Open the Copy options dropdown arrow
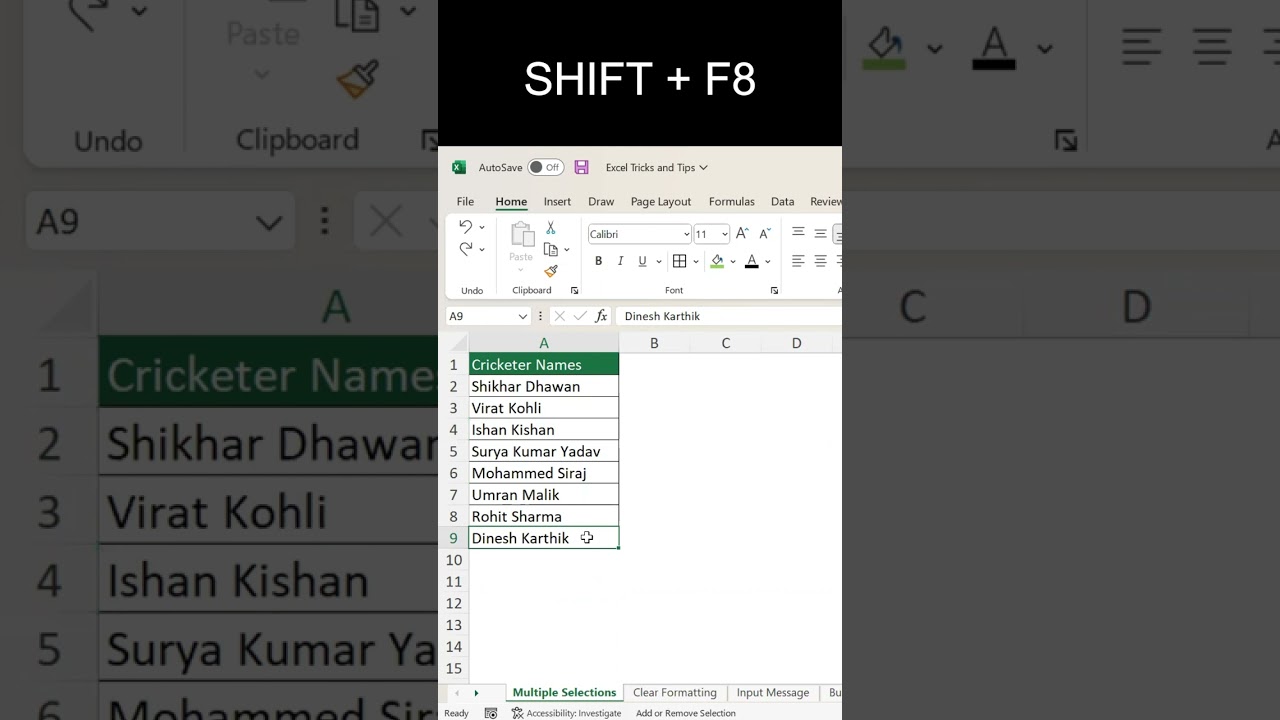 (x=567, y=250)
